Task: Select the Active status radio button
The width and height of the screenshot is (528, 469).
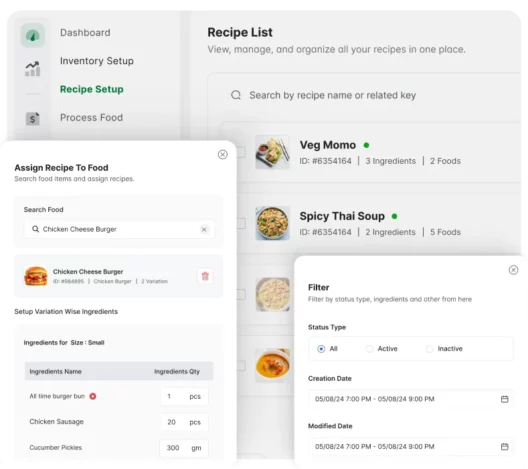Action: (x=369, y=349)
